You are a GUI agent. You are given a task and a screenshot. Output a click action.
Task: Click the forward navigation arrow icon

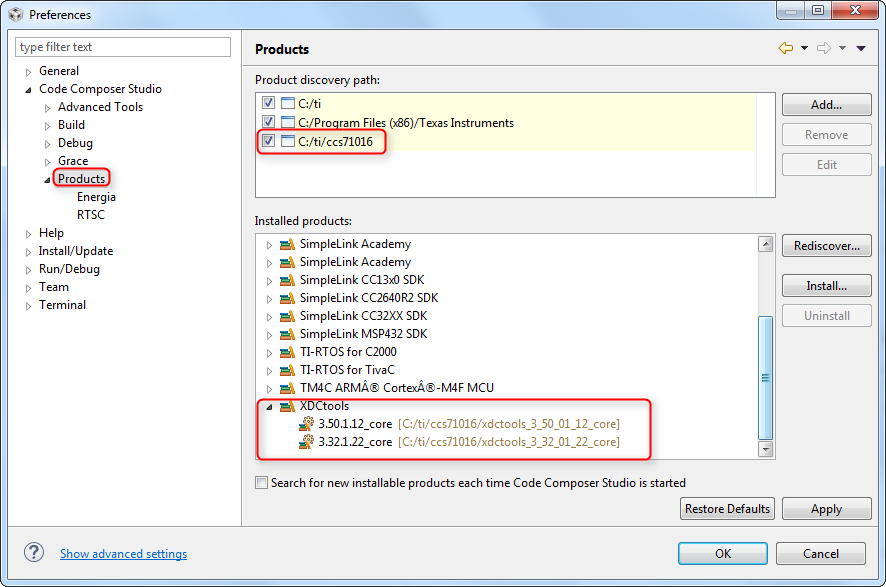824,49
